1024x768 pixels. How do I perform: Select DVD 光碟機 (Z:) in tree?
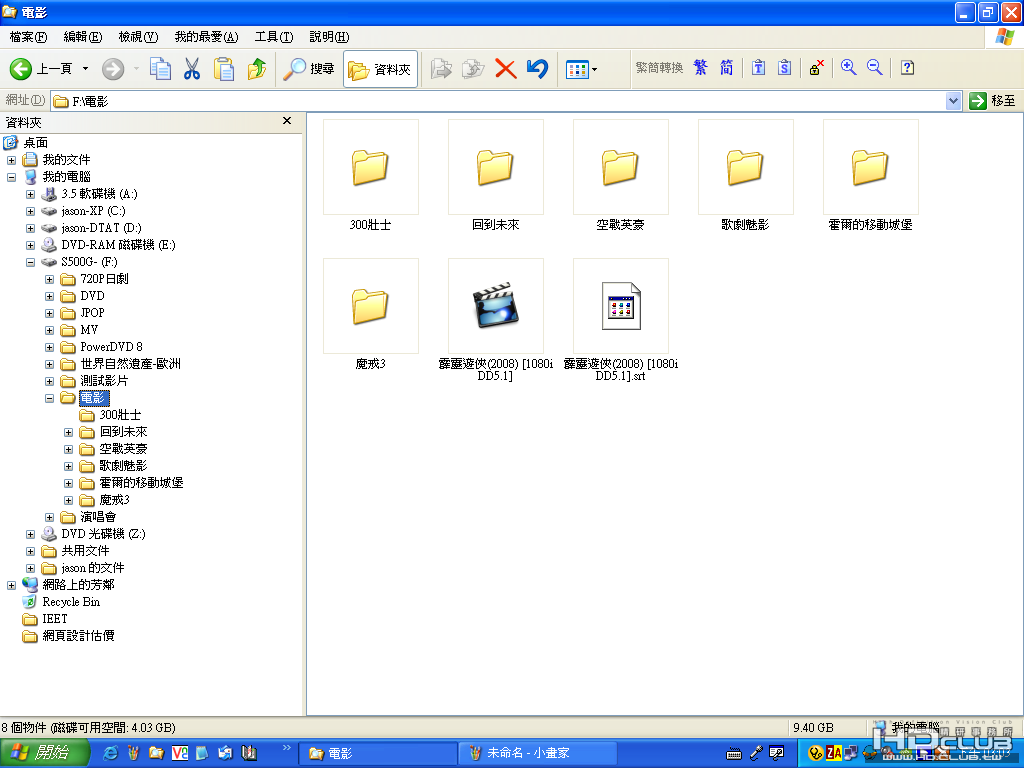(x=103, y=534)
